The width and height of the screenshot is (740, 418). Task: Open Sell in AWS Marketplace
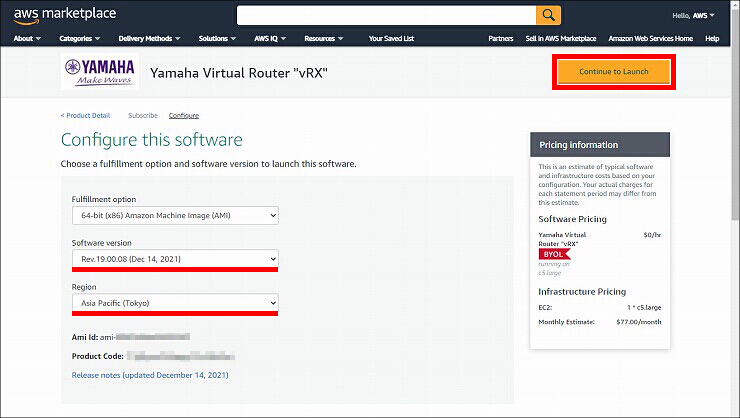click(x=561, y=39)
